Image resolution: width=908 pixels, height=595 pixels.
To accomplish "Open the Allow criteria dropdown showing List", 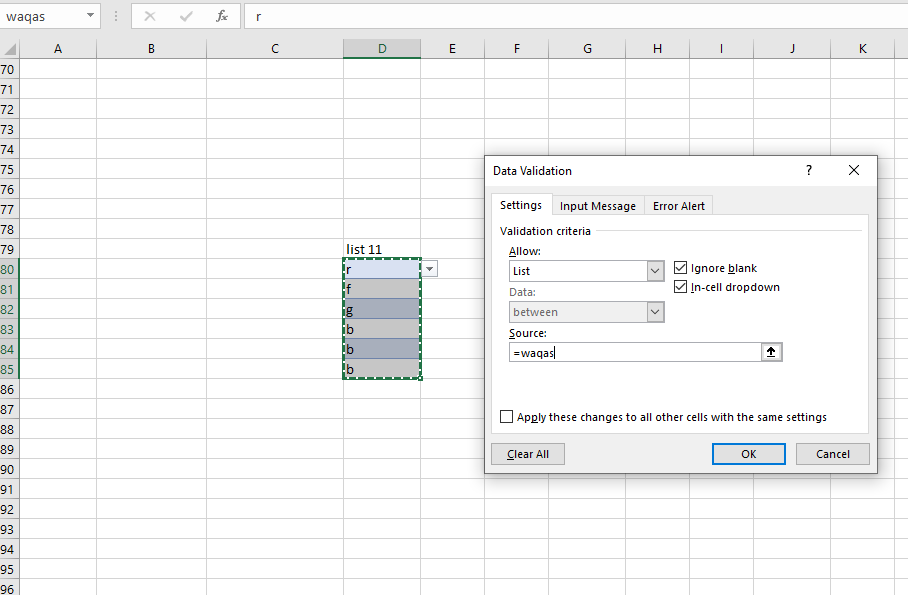I will point(655,271).
